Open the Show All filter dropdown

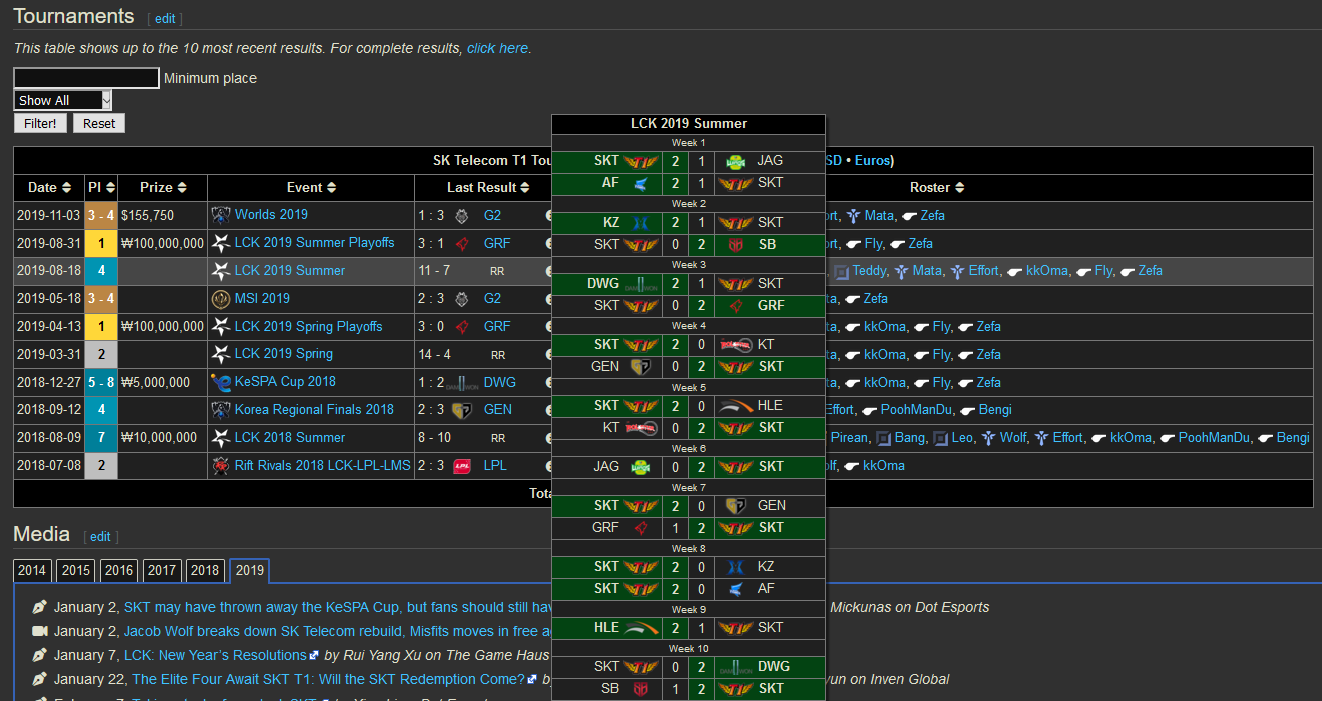[x=63, y=100]
